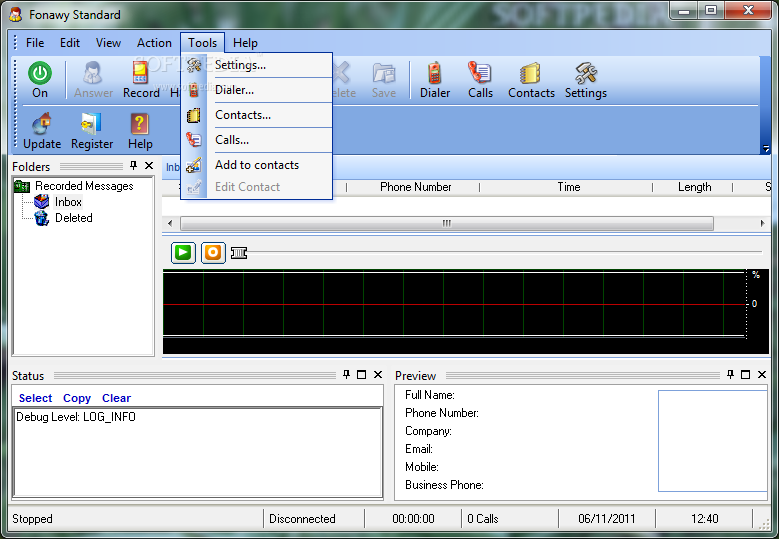Open the Help menu in menu bar
This screenshot has height=539, width=779.
pyautogui.click(x=245, y=43)
